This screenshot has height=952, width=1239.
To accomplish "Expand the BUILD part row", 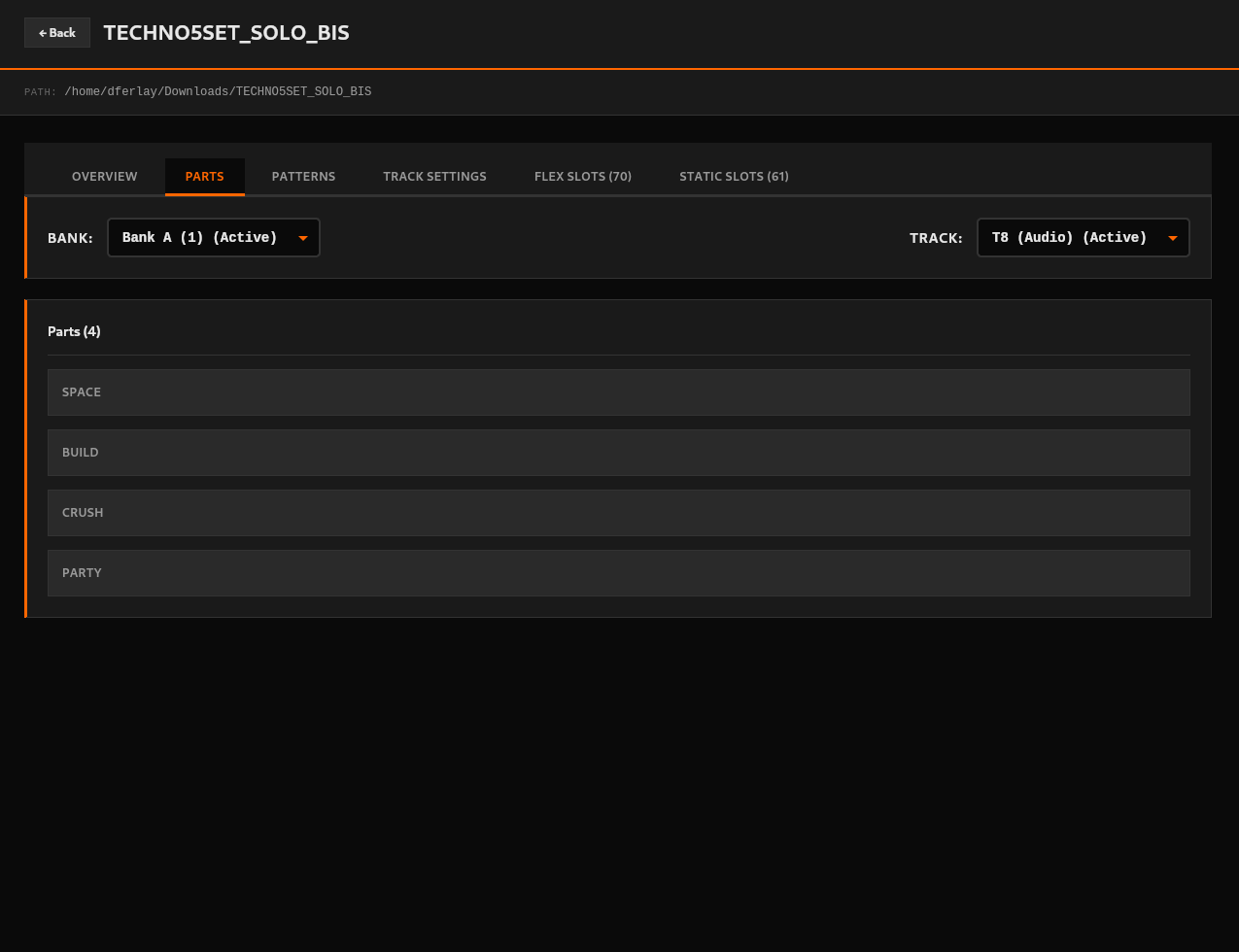I will click(x=618, y=453).
